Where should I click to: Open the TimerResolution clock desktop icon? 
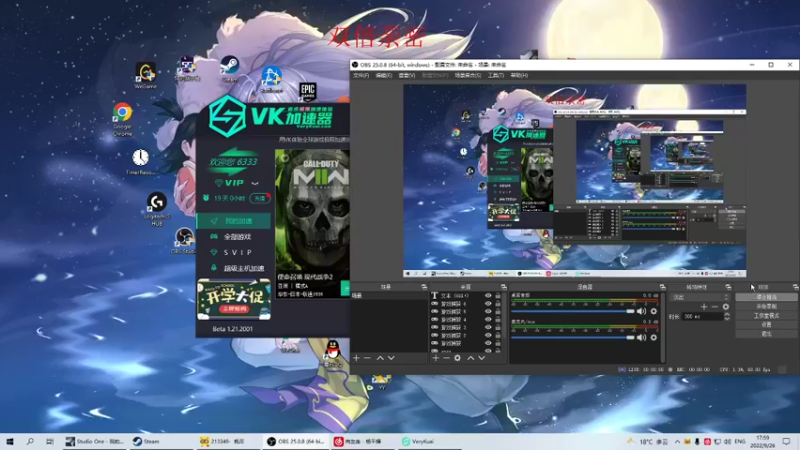click(x=140, y=162)
